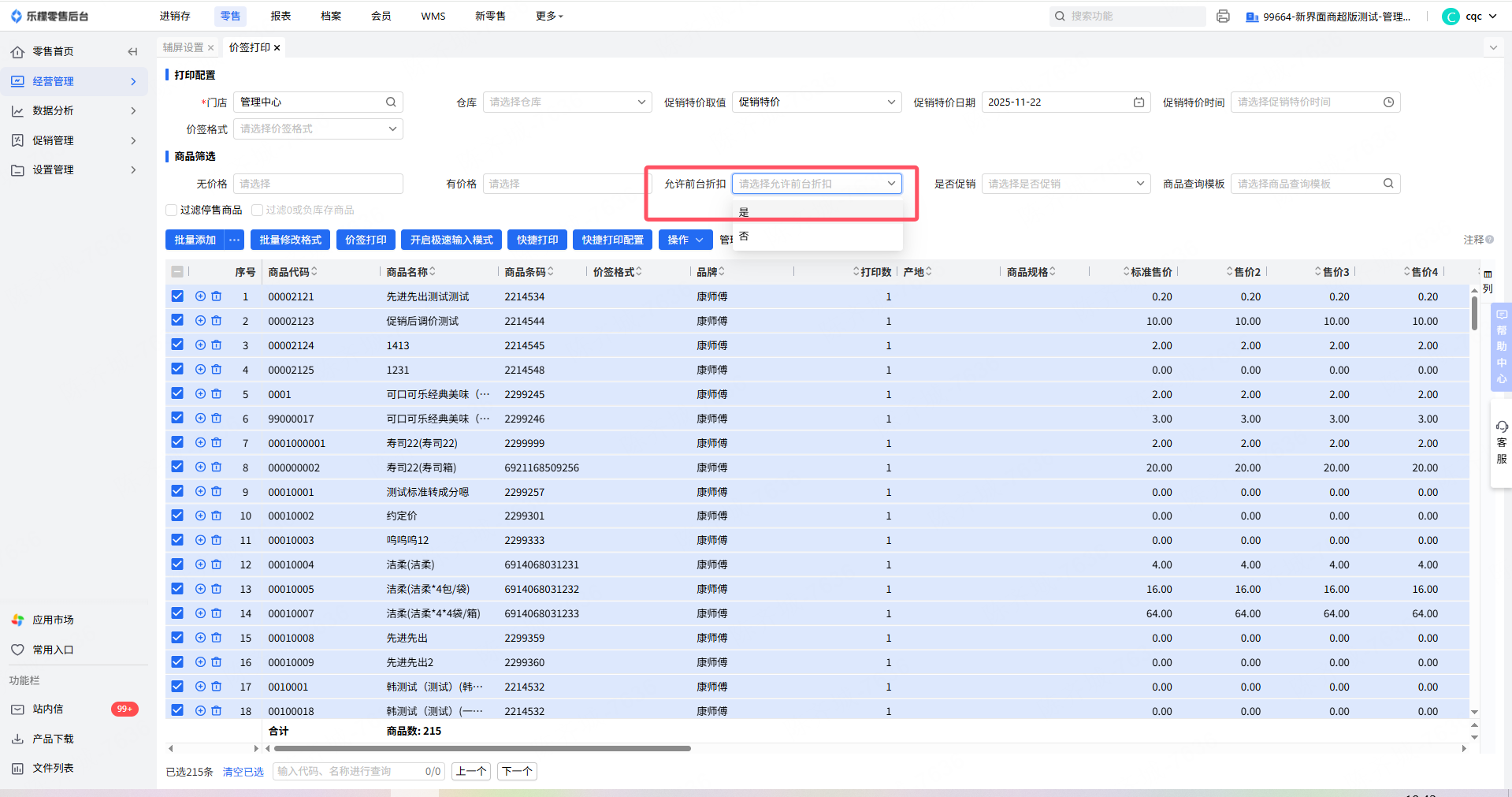
Task: Click the 批量修改格式 button
Action: [290, 240]
